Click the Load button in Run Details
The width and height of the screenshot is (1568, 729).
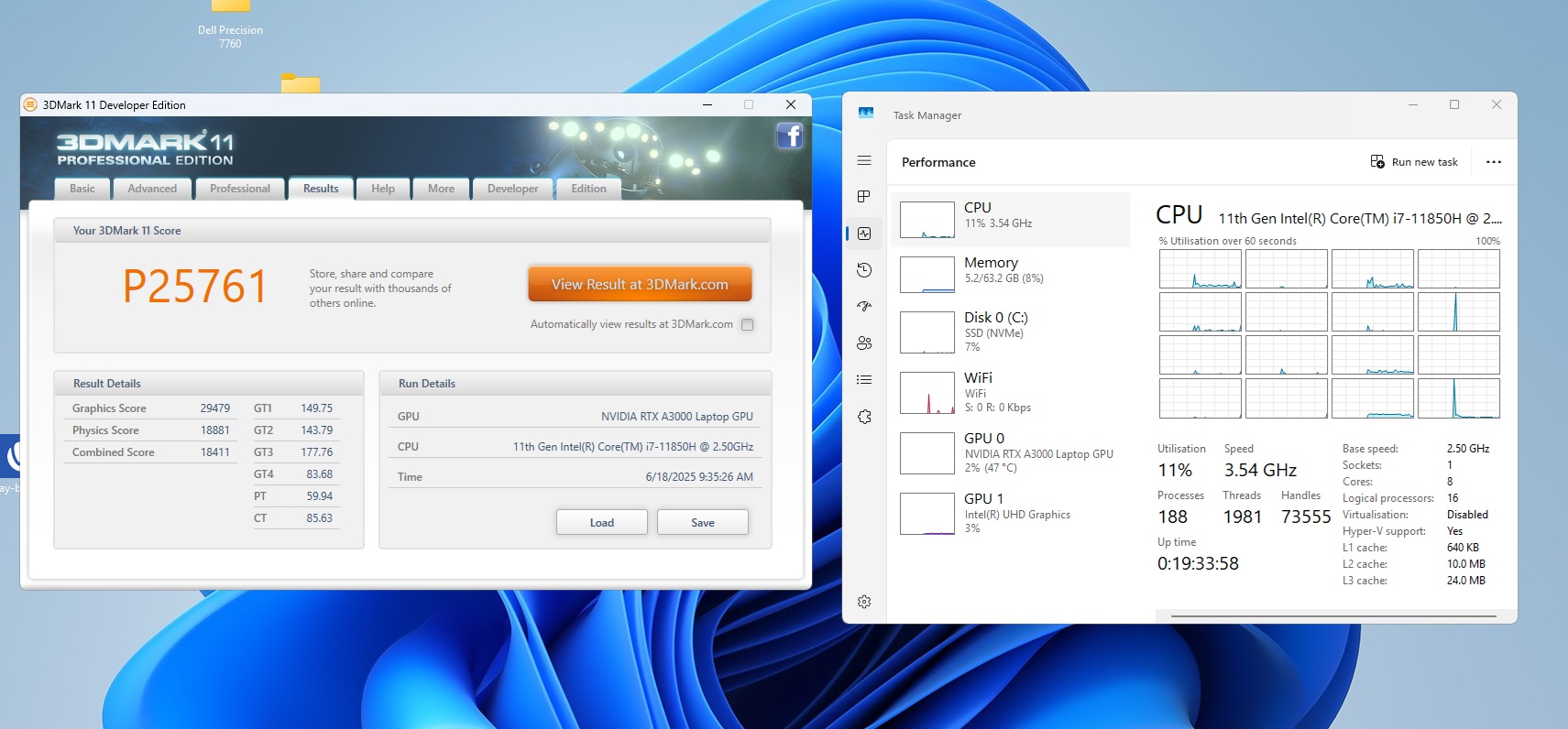pos(602,522)
